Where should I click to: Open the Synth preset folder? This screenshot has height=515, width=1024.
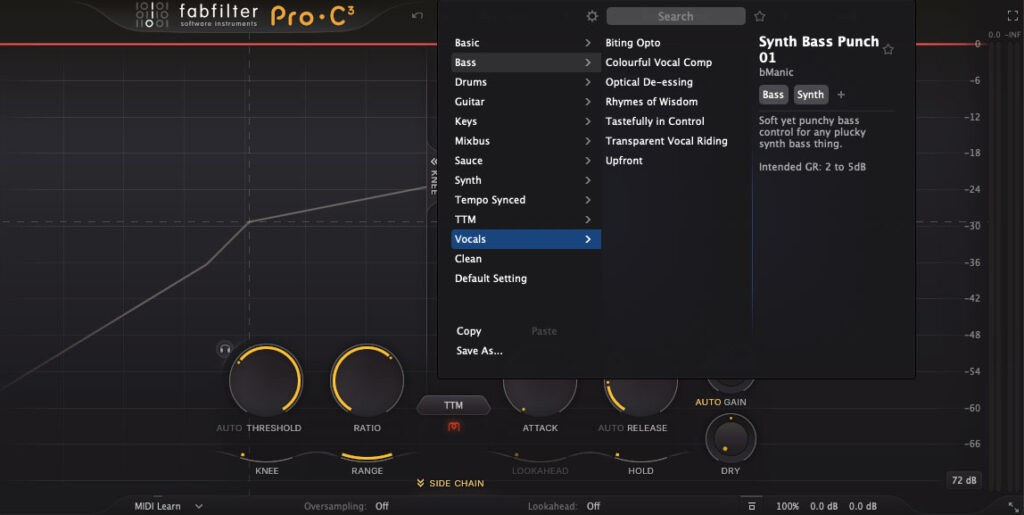click(526, 180)
